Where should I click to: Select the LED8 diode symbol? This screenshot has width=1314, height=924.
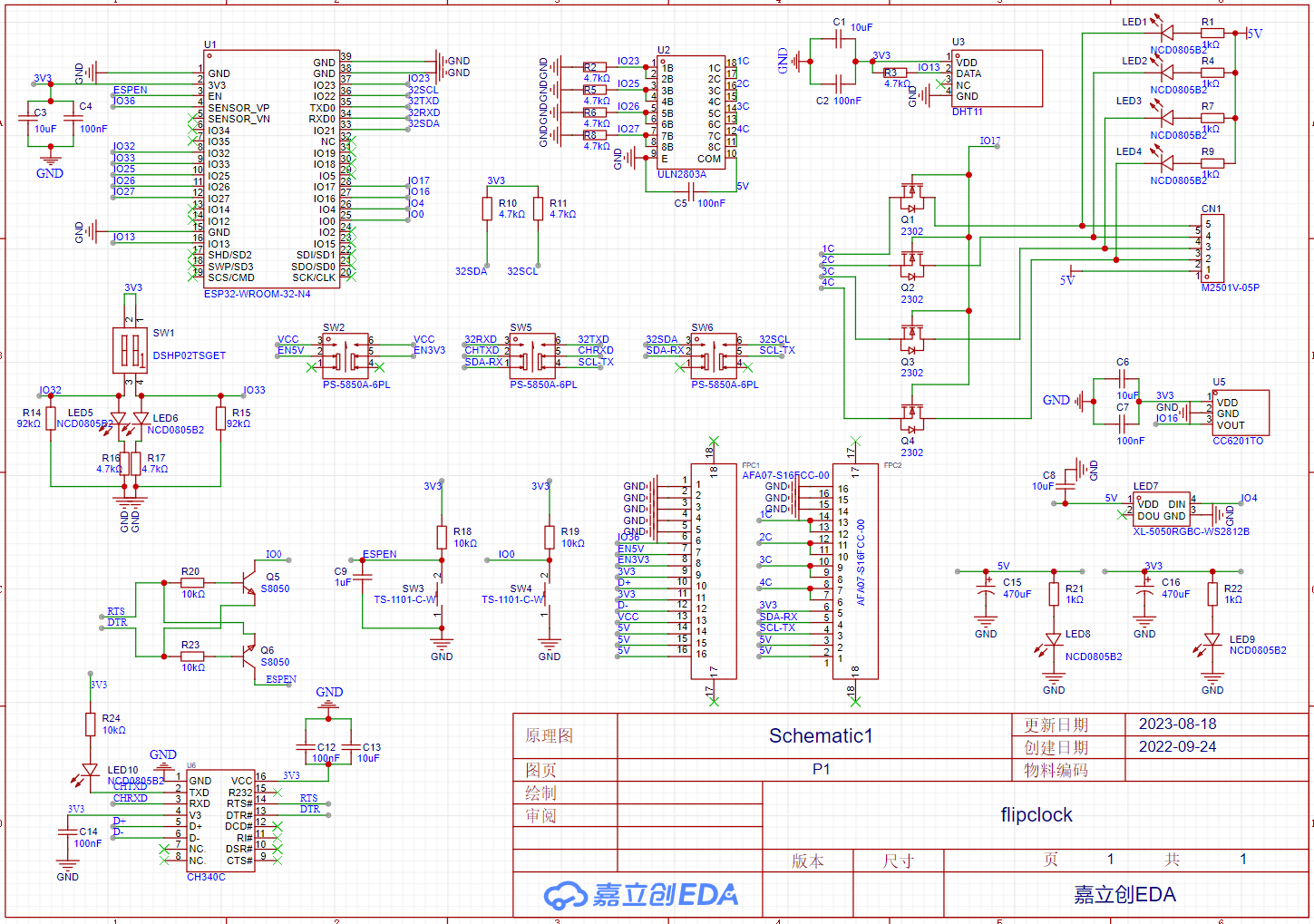click(x=1053, y=640)
